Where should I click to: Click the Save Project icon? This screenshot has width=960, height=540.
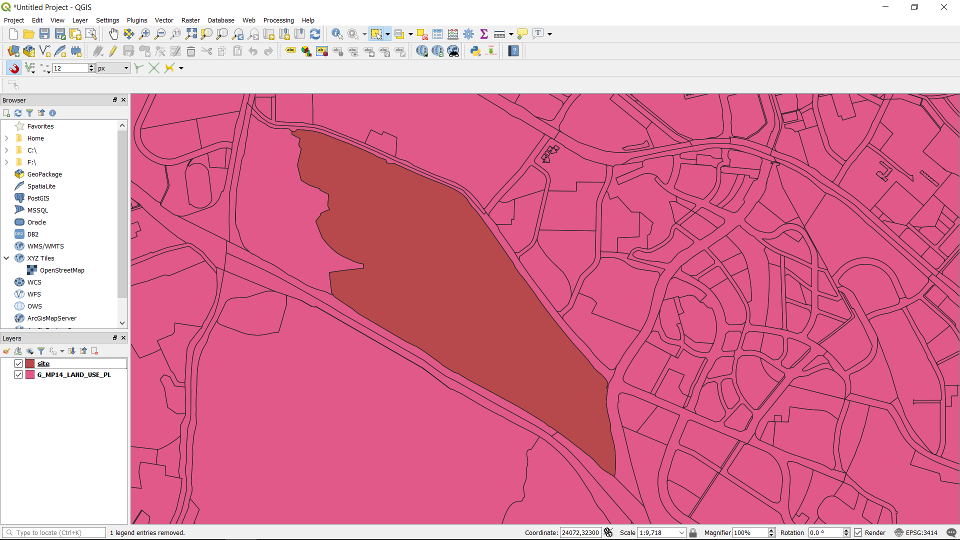pyautogui.click(x=44, y=34)
